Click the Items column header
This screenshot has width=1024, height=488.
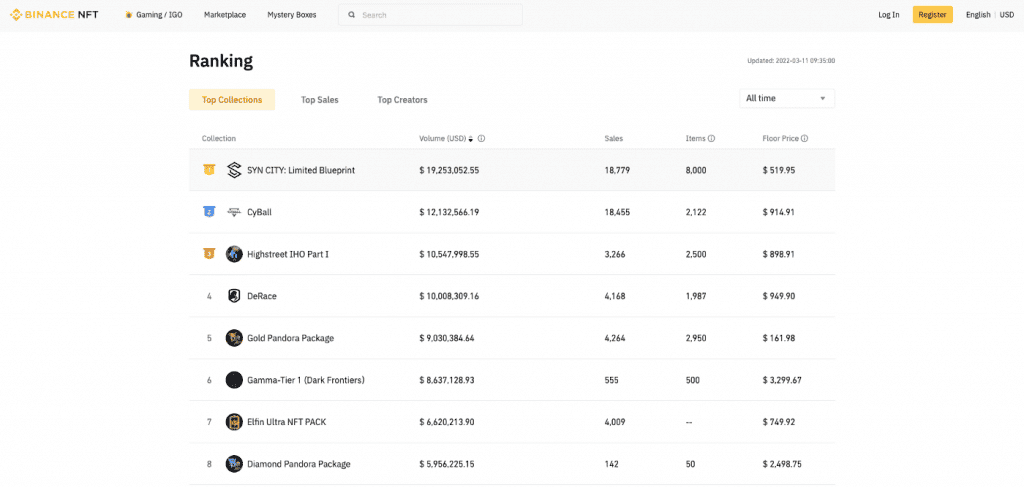695,138
